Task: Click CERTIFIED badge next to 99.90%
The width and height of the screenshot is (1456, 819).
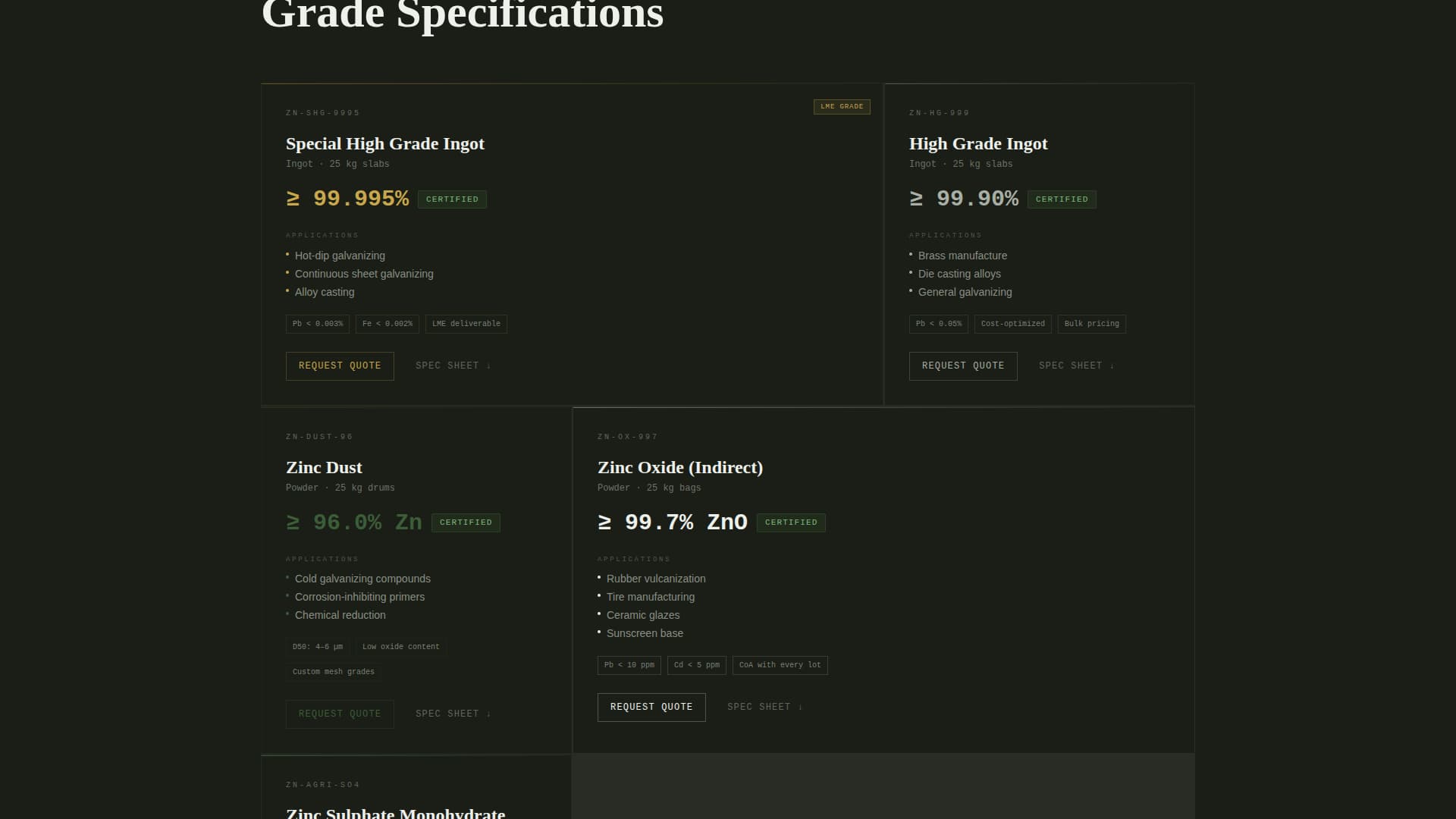Action: click(x=1061, y=199)
